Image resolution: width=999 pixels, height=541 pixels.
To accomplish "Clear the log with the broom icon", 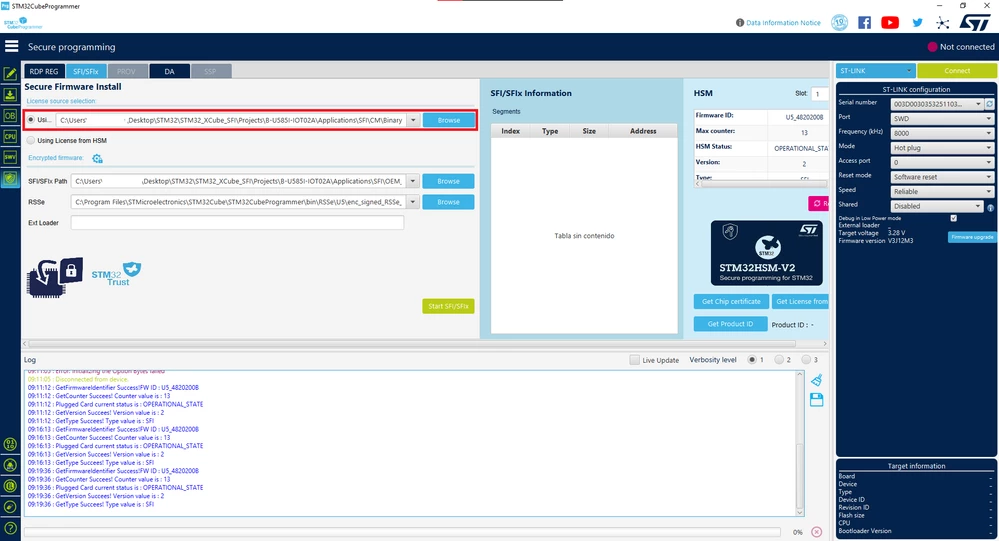I will [x=817, y=380].
